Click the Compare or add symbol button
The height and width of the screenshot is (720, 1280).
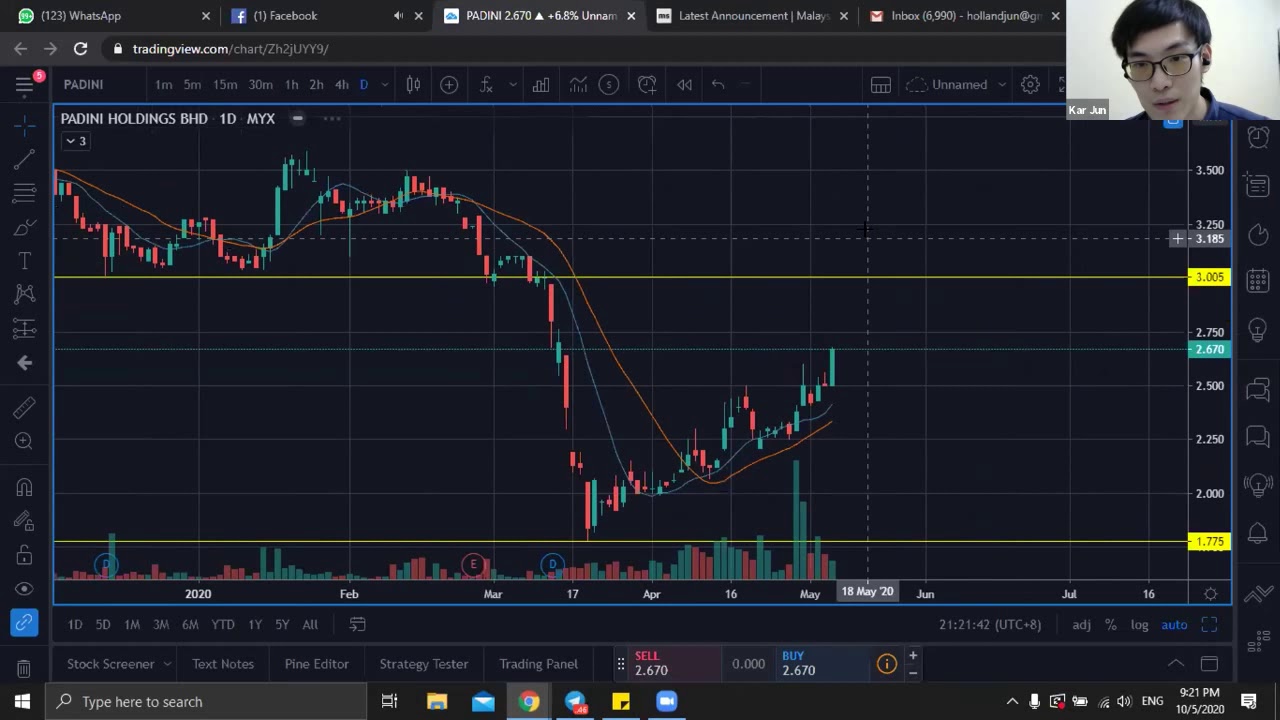pos(449,85)
